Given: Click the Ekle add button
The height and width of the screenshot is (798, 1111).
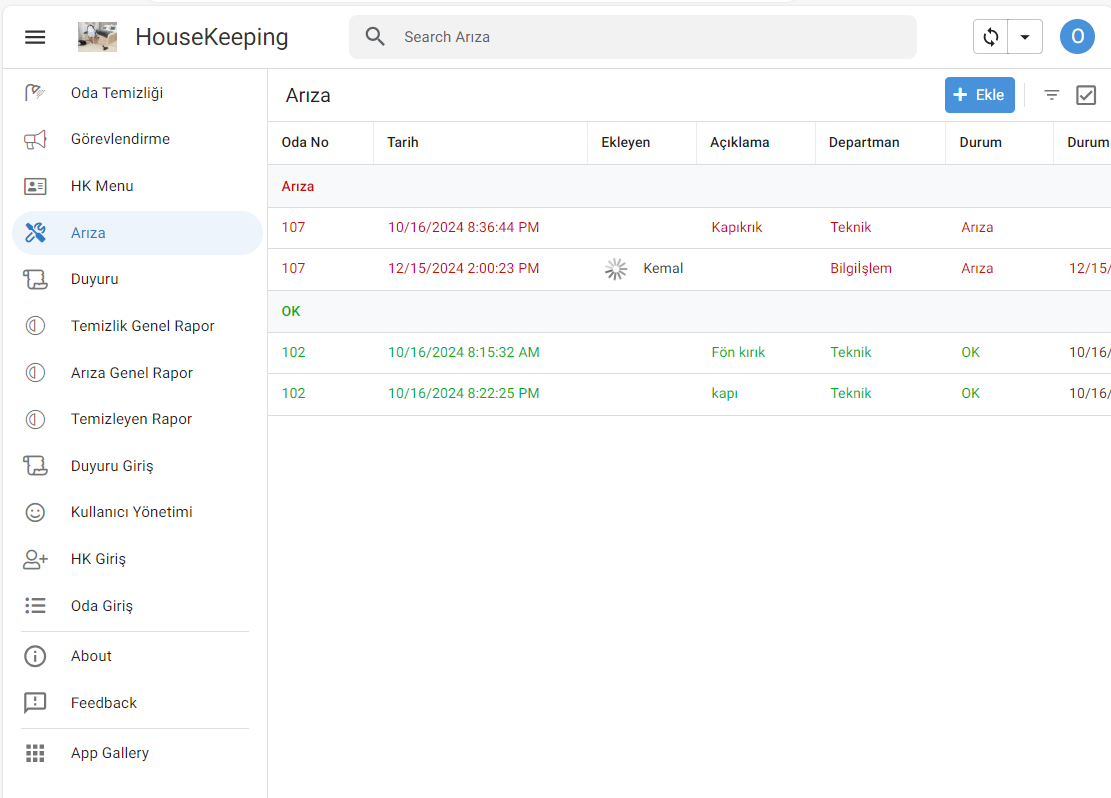Looking at the screenshot, I should [979, 95].
